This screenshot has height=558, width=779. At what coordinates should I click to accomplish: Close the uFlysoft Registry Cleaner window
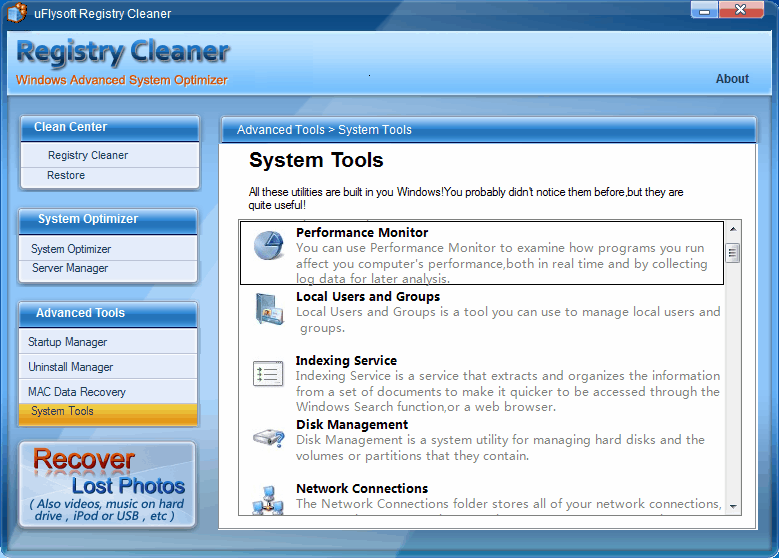point(741,10)
